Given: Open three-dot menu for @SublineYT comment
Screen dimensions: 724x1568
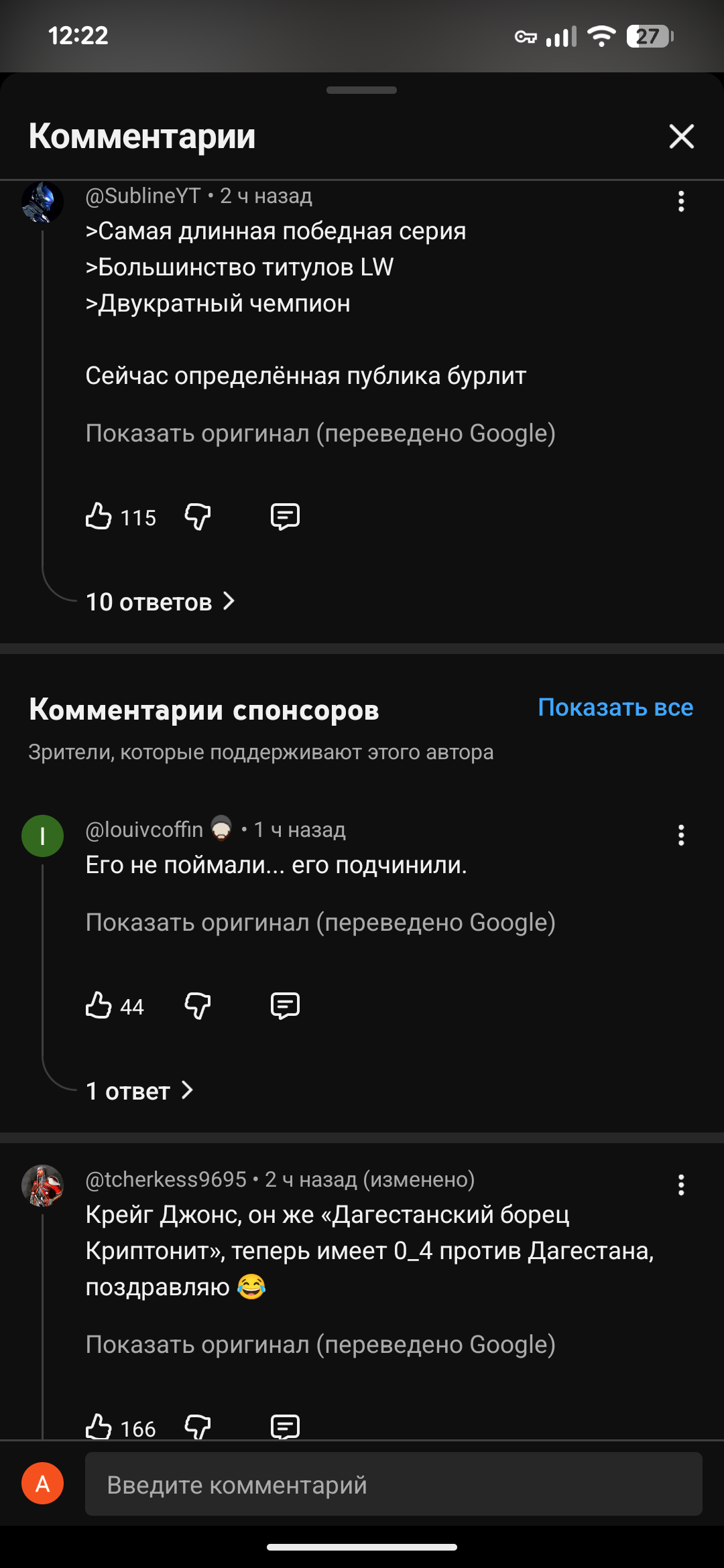Looking at the screenshot, I should coord(681,201).
